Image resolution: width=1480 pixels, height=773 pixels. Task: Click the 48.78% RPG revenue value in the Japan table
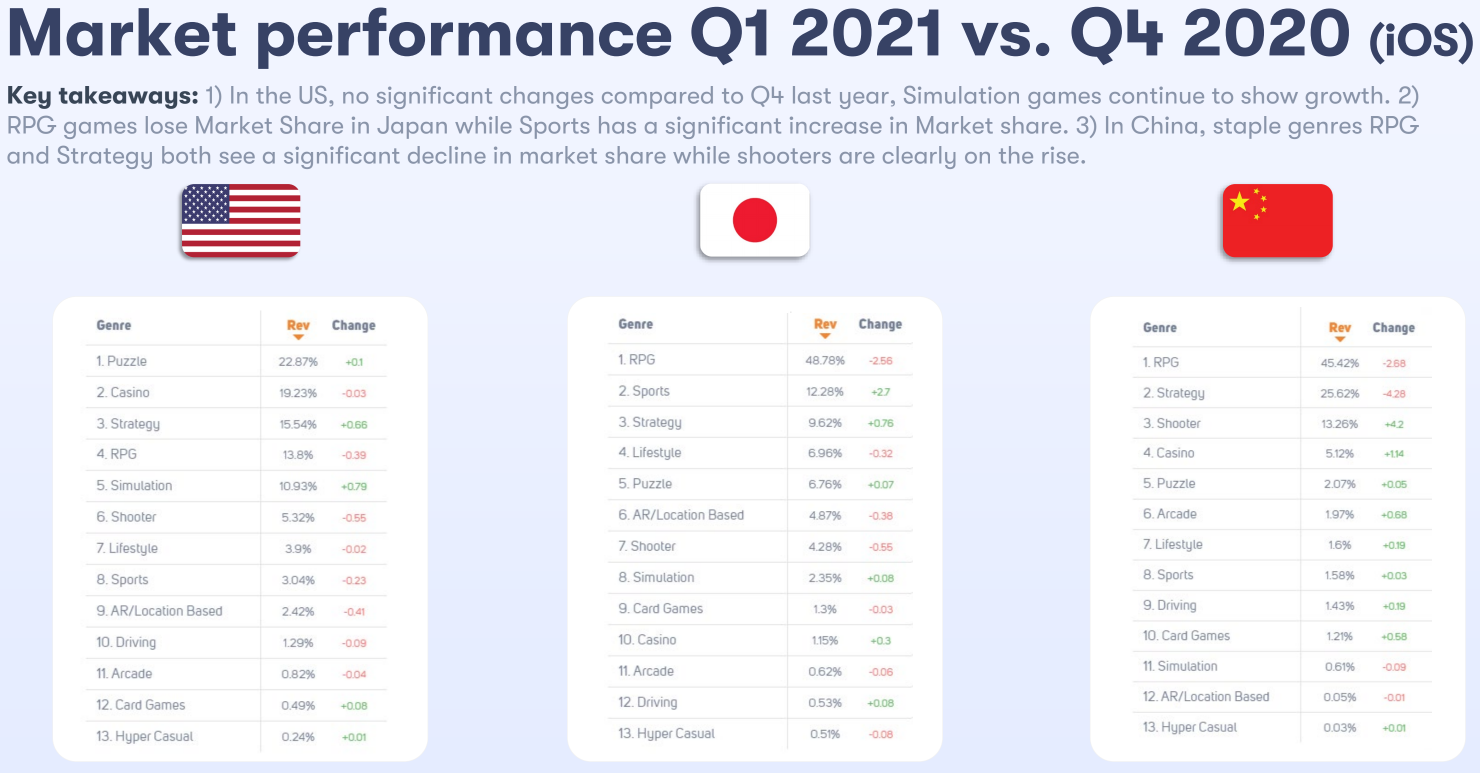click(x=825, y=360)
